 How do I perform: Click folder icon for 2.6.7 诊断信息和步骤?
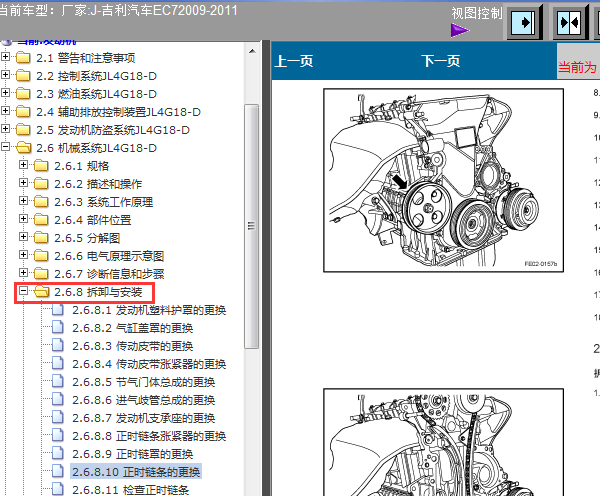41,274
